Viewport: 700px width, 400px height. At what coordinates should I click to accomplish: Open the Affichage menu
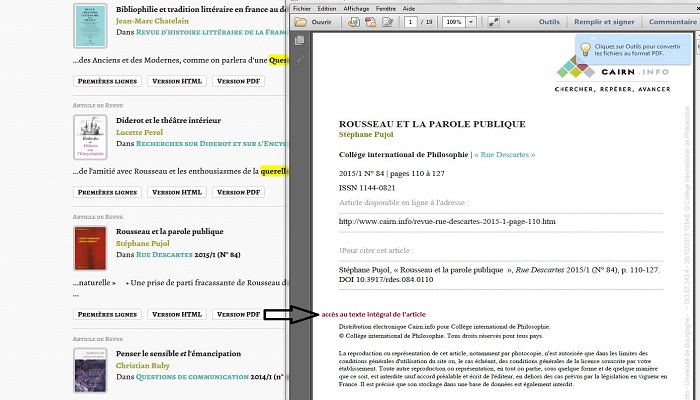pyautogui.click(x=356, y=7)
